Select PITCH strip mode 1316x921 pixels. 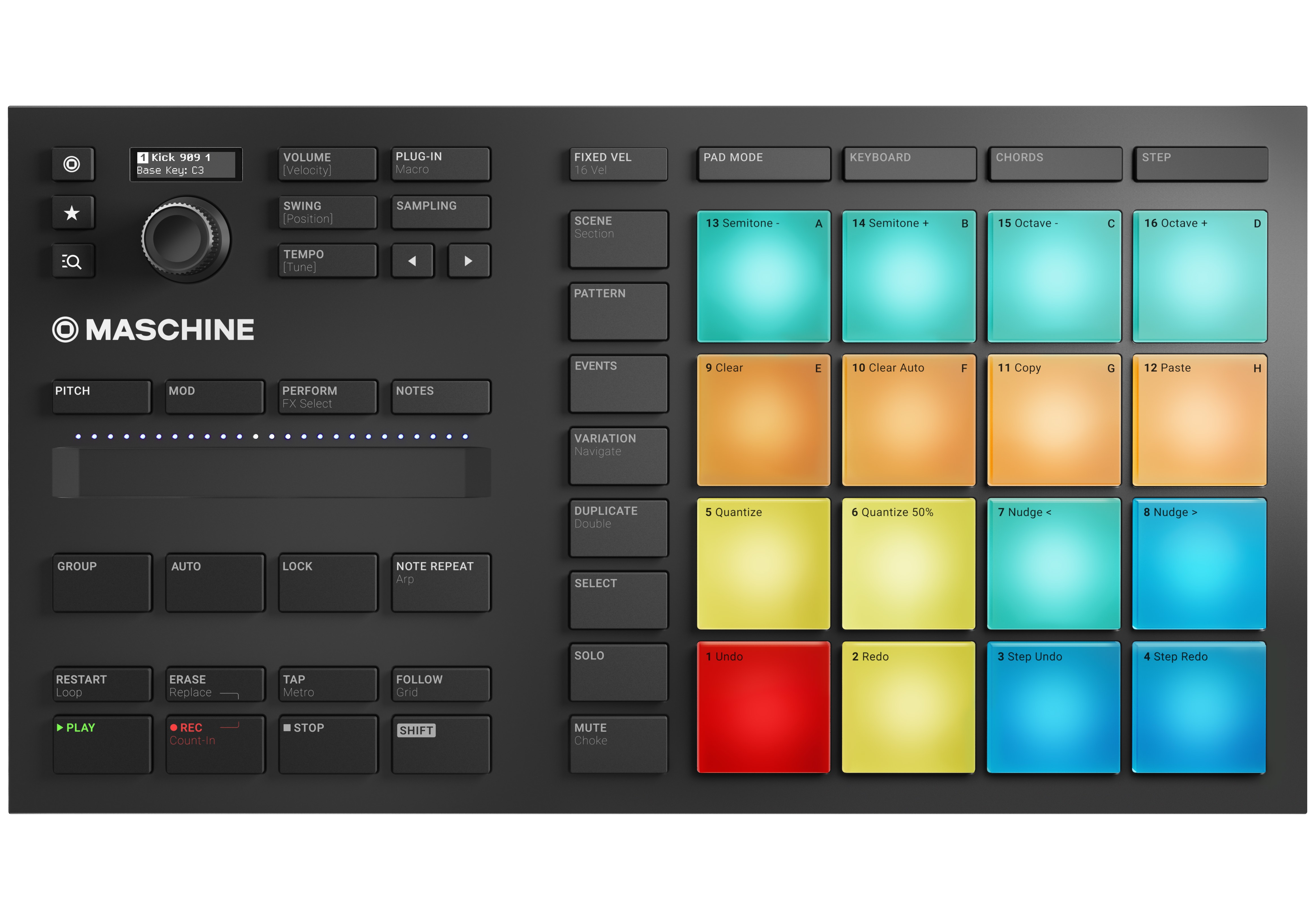[101, 396]
